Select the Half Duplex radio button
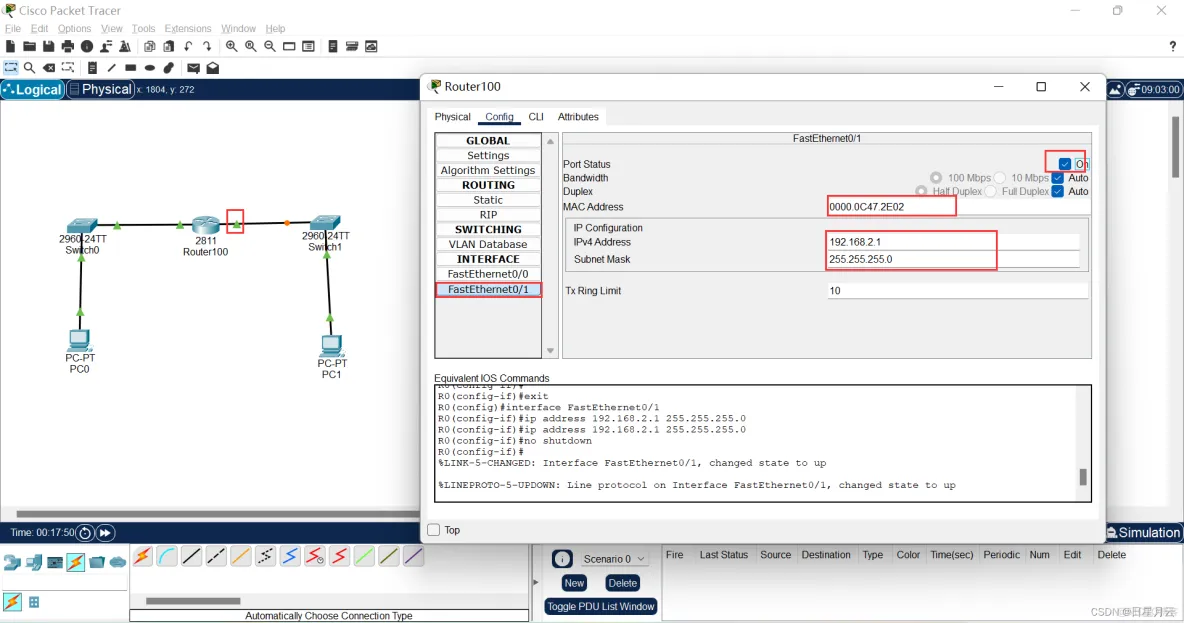The image size is (1184, 623). (921, 192)
